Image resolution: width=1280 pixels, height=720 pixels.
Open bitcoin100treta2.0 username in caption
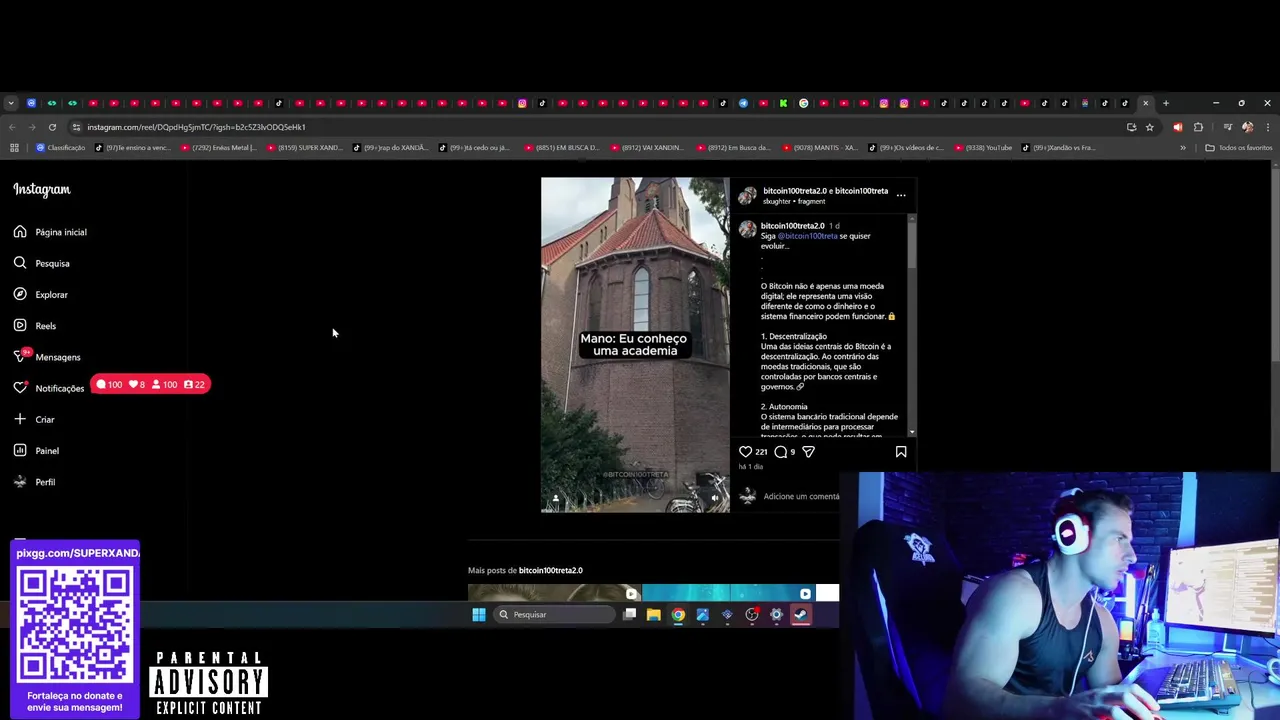click(x=792, y=226)
